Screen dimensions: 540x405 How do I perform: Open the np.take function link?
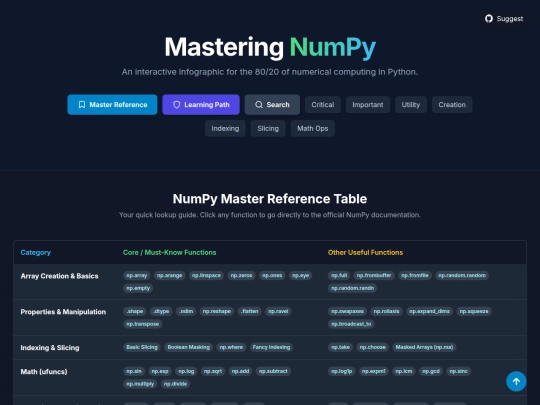[x=340, y=347]
